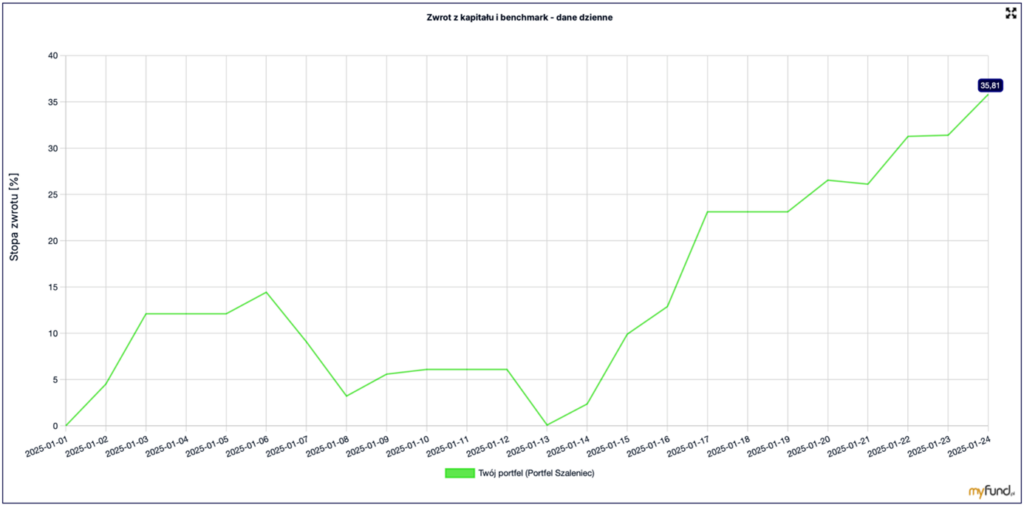Screen dimensions: 1024x505
Task: Click the 35,81 data value label
Action: point(989,86)
